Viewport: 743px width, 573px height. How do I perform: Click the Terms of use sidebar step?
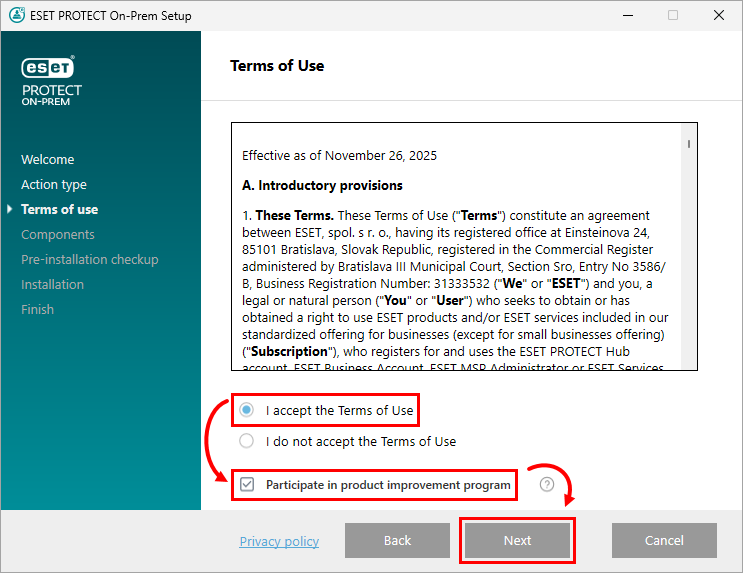click(60, 210)
